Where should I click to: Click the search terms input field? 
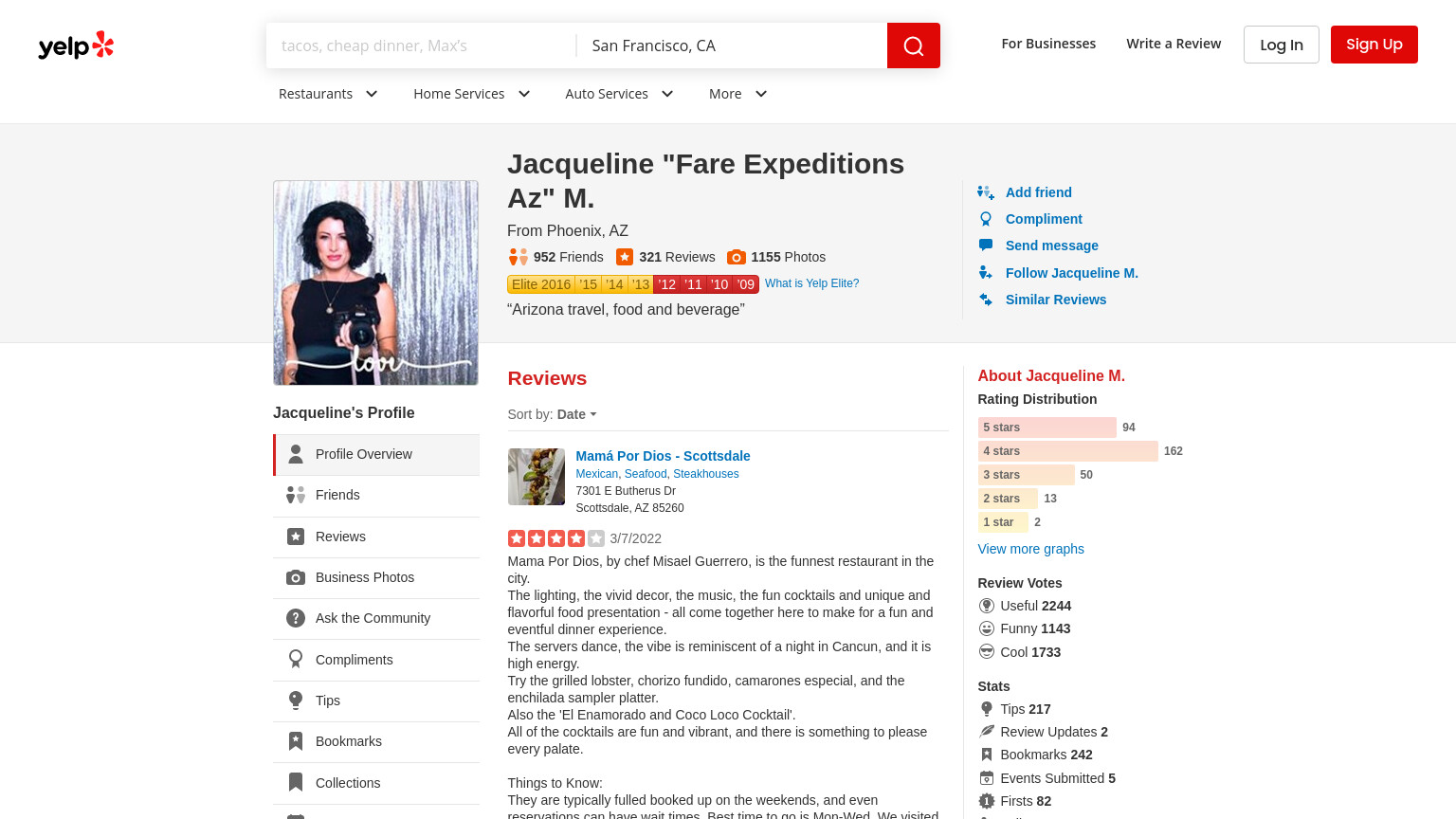(421, 45)
